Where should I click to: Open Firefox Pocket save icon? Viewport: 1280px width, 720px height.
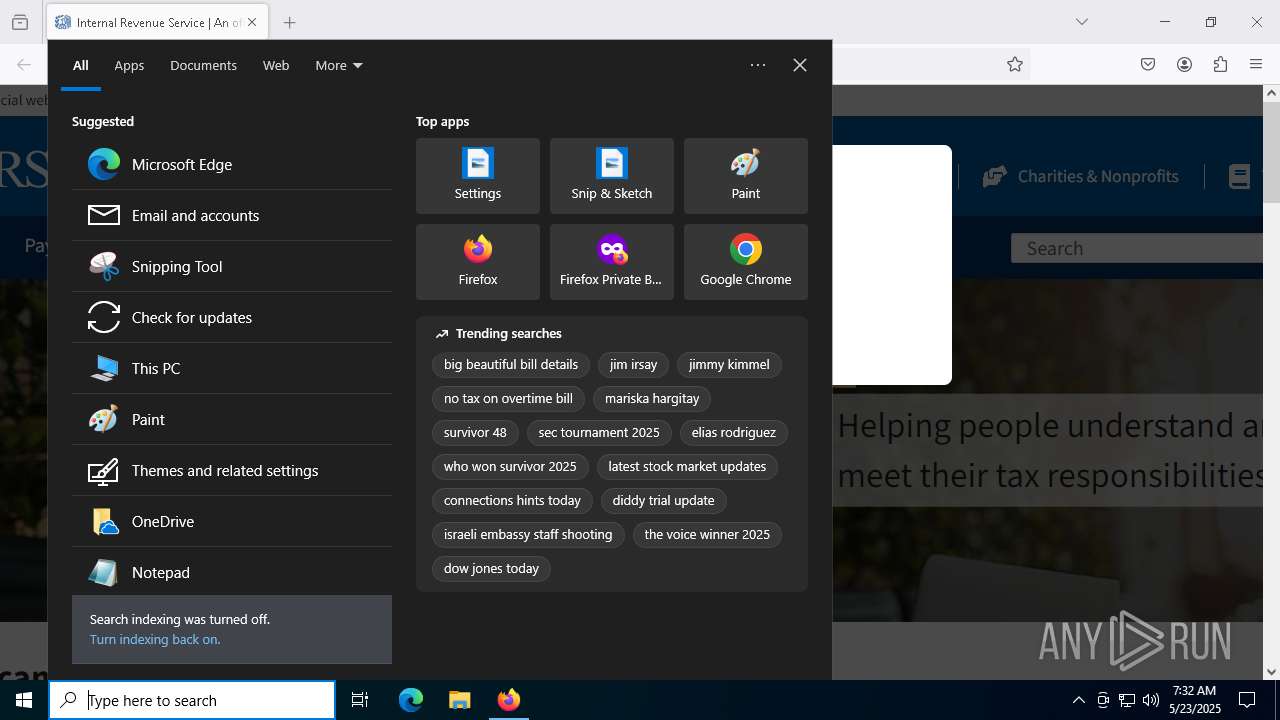(1148, 64)
